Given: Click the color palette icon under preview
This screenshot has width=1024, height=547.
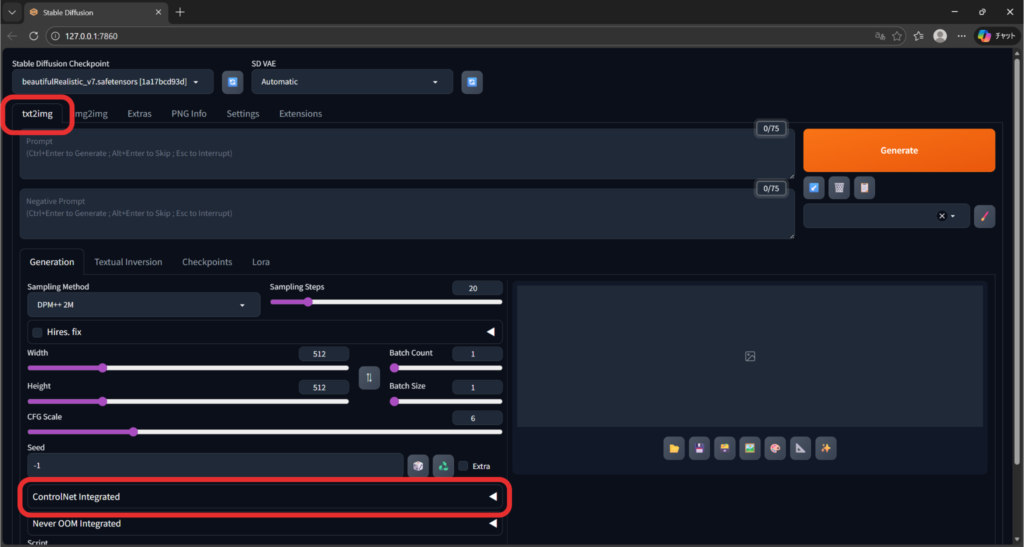Looking at the screenshot, I should 775,449.
